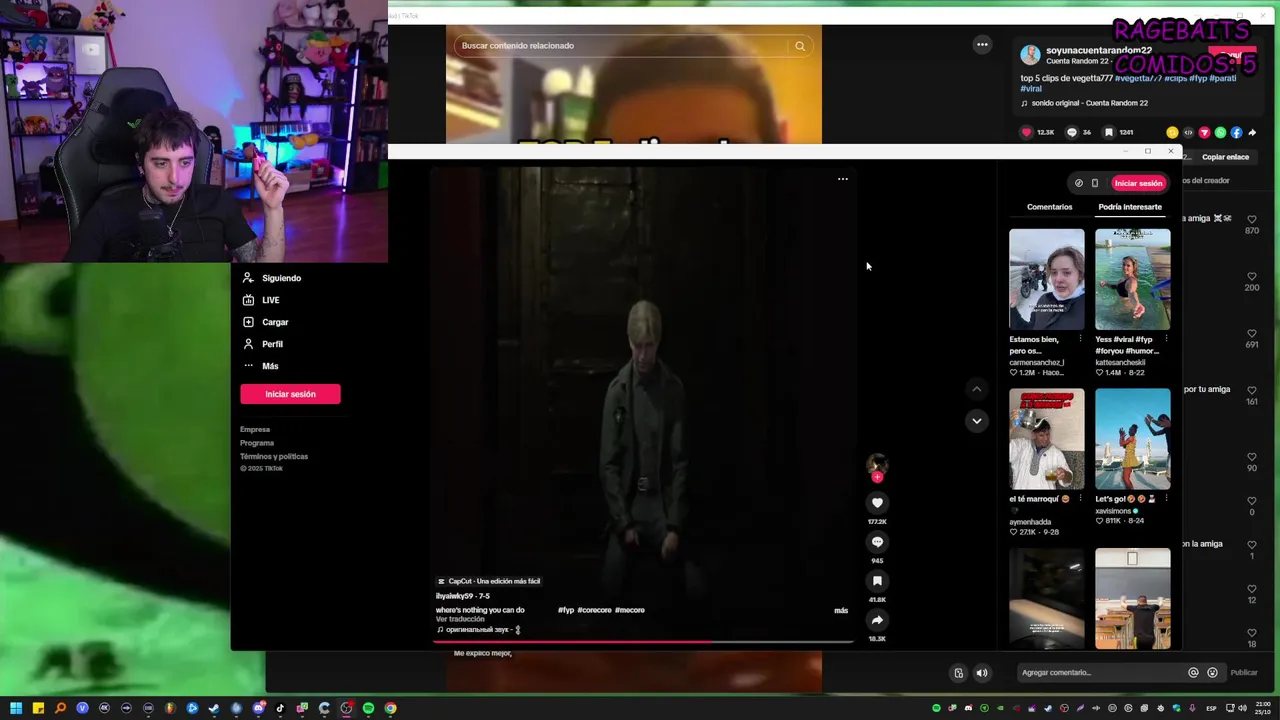Open the Empresa footer link
The height and width of the screenshot is (720, 1280).
click(255, 430)
